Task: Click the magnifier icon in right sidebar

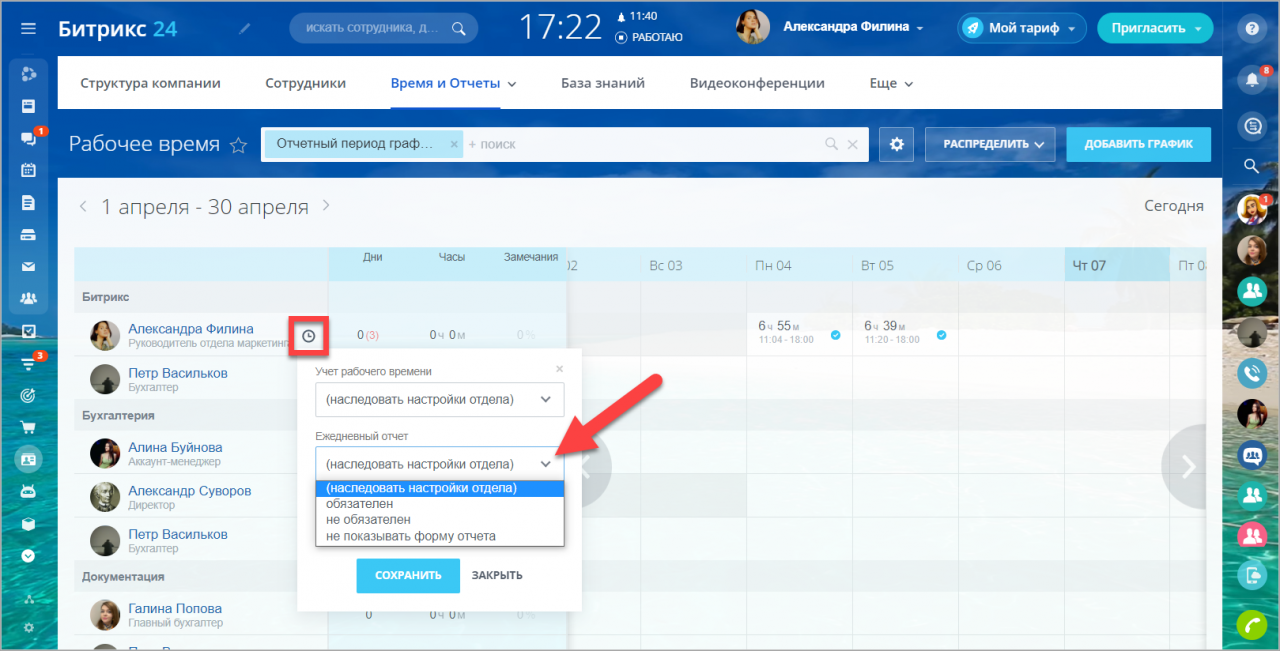Action: tap(1251, 166)
